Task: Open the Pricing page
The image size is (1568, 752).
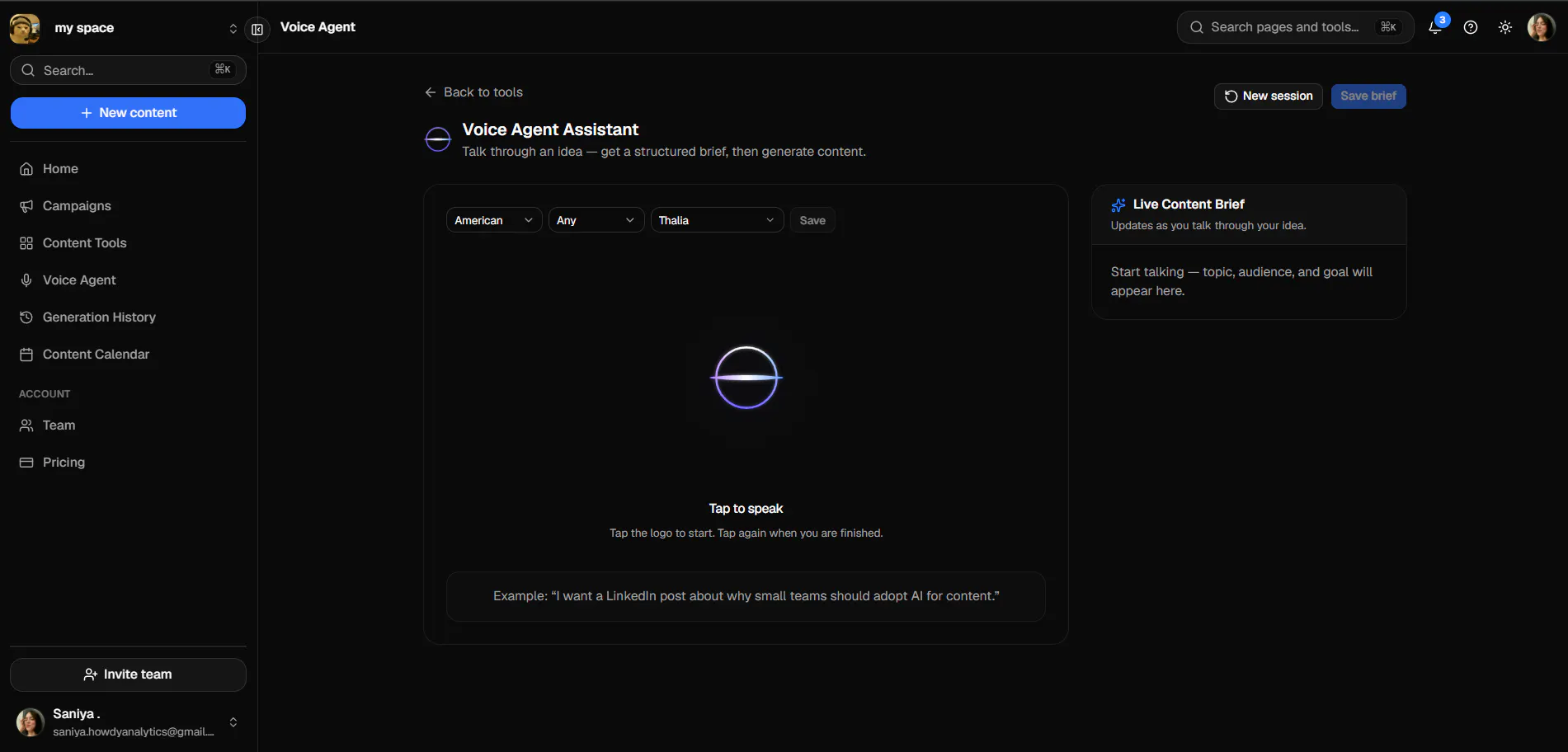Action: pos(128,463)
